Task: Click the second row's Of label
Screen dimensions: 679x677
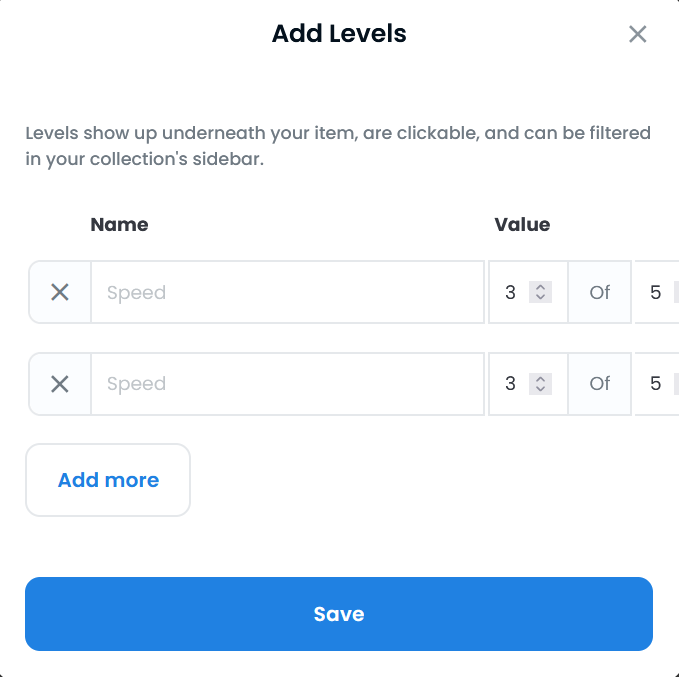Action: [x=600, y=383]
